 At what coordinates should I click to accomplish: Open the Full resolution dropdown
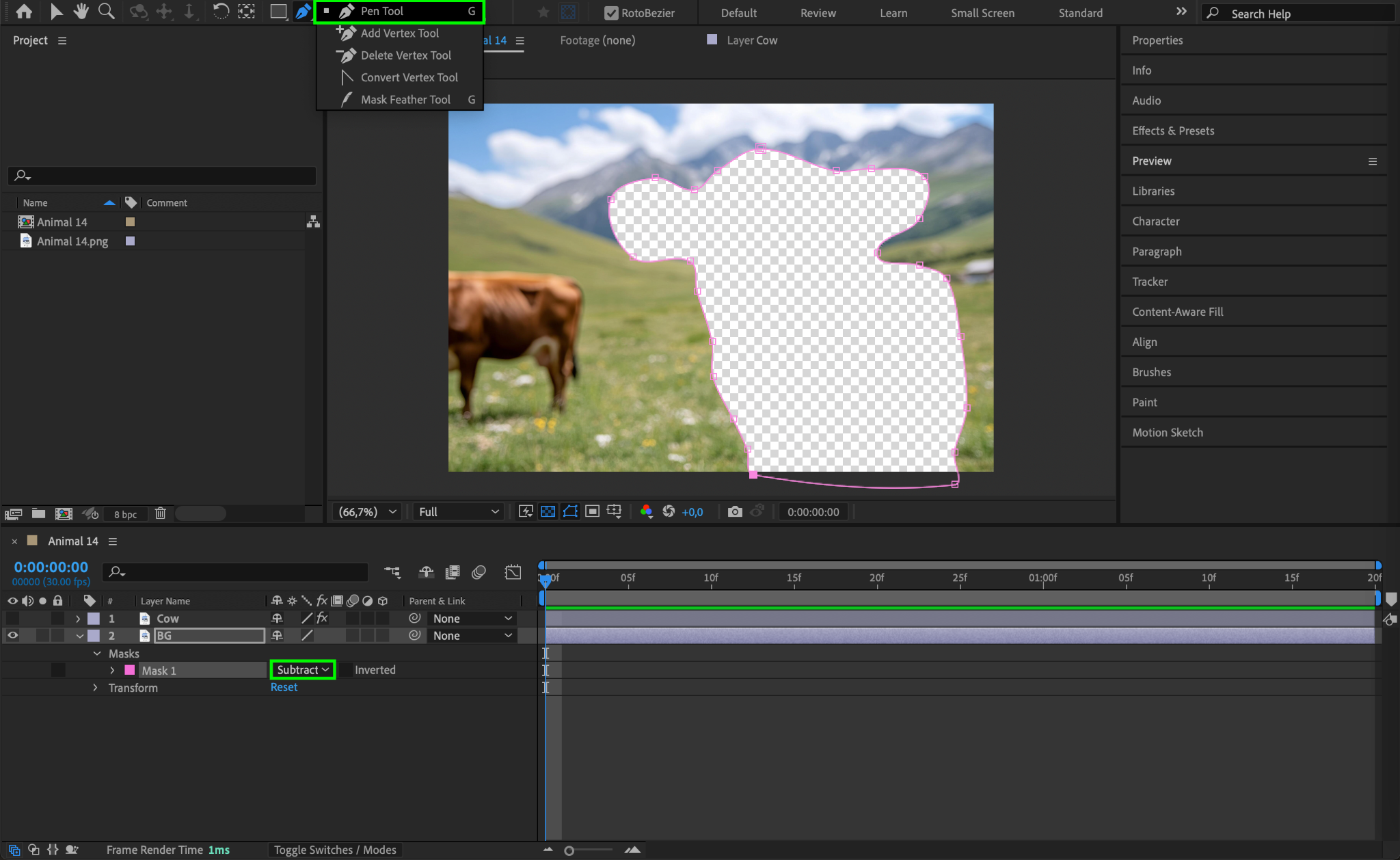point(458,512)
